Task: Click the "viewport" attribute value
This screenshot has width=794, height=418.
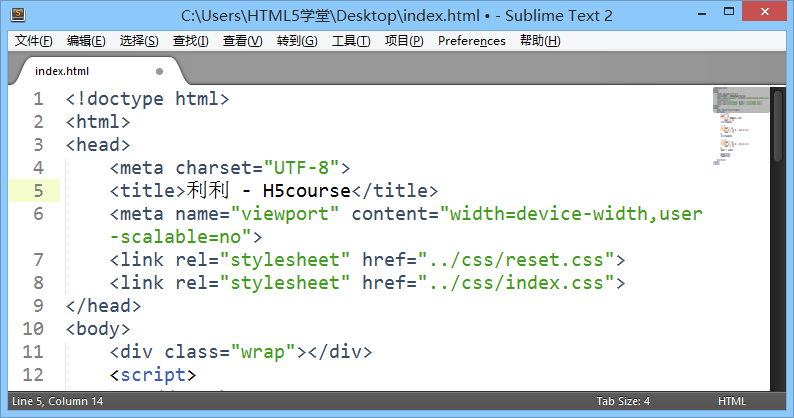Action: click(x=285, y=214)
